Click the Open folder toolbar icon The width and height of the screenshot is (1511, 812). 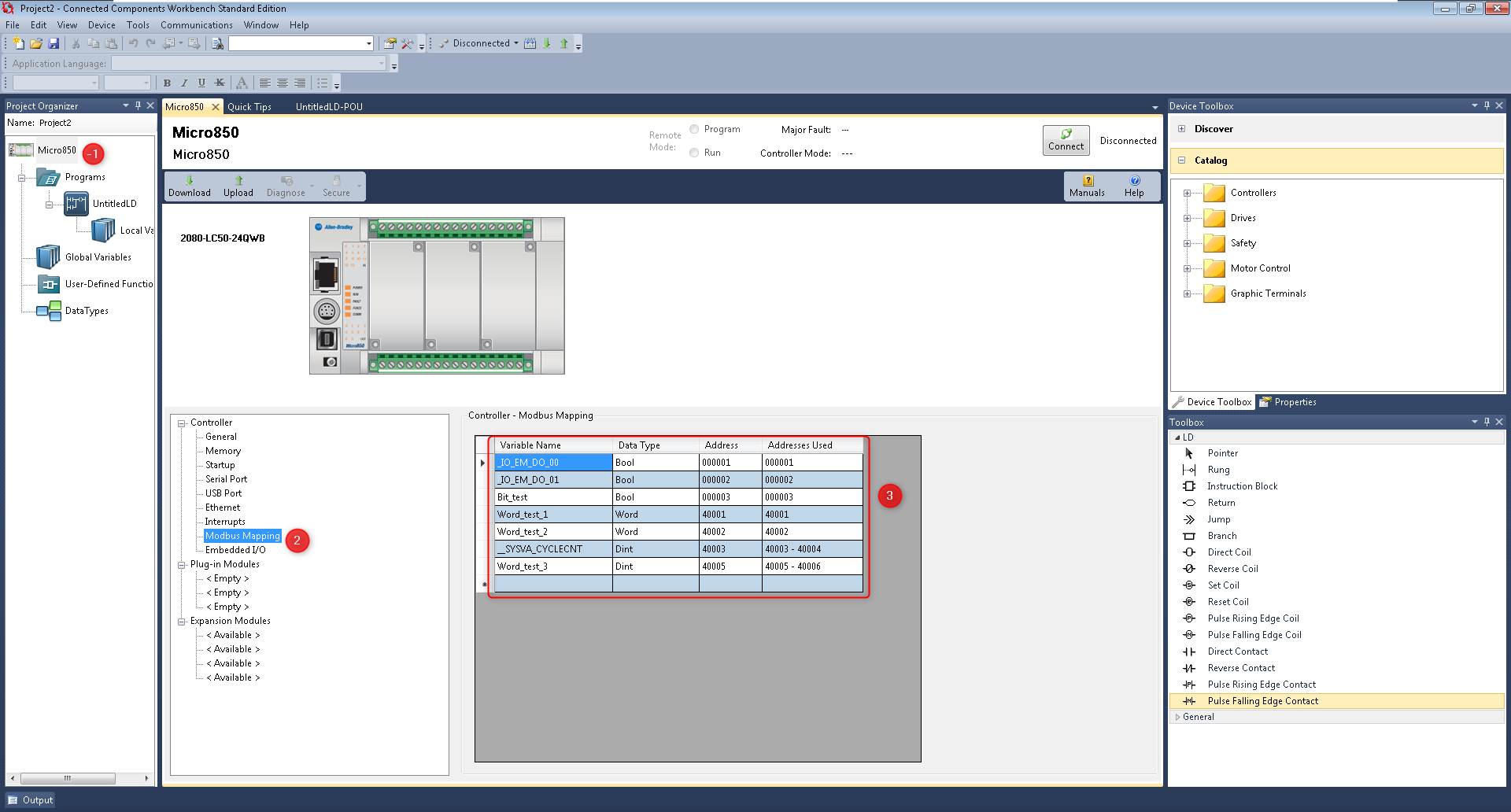click(x=36, y=43)
